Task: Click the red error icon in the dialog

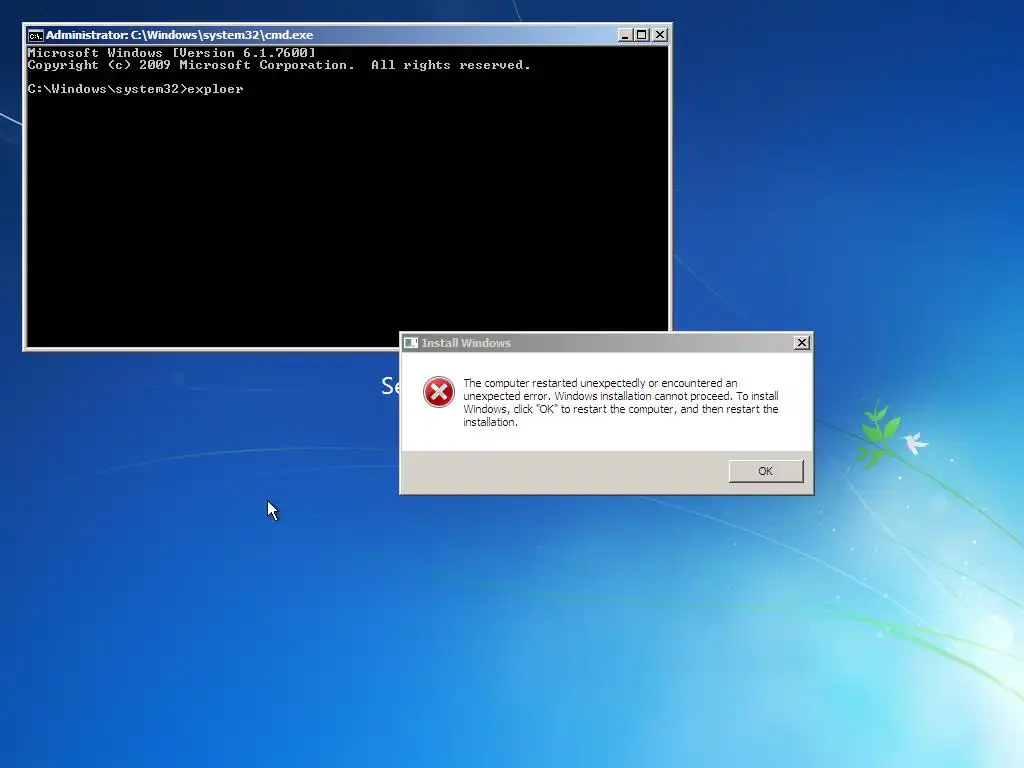Action: tap(438, 392)
